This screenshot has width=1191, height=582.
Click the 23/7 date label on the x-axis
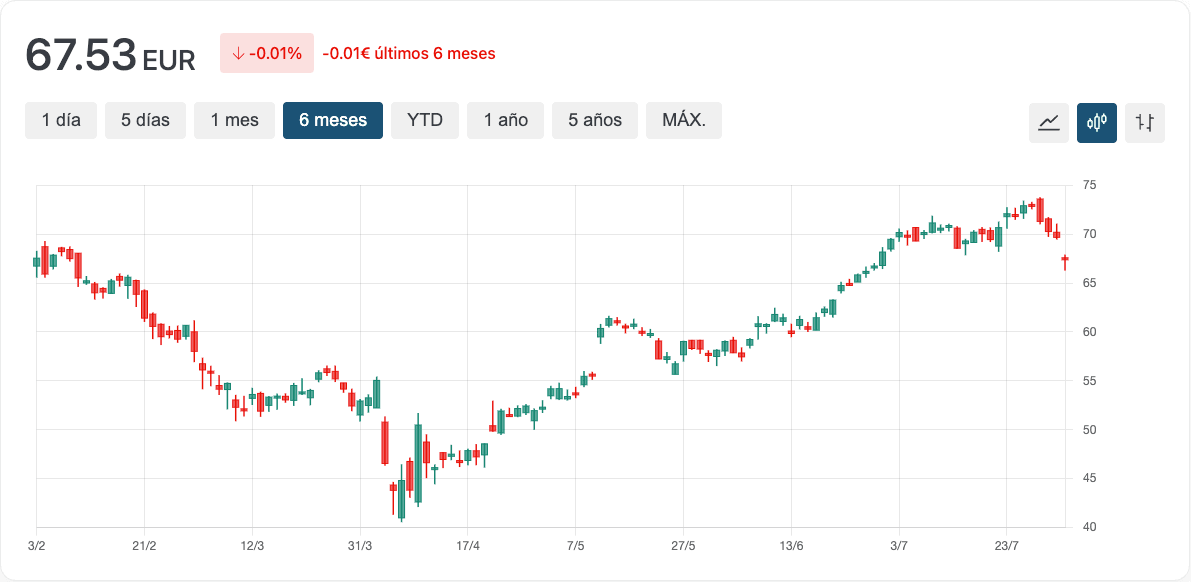1007,545
